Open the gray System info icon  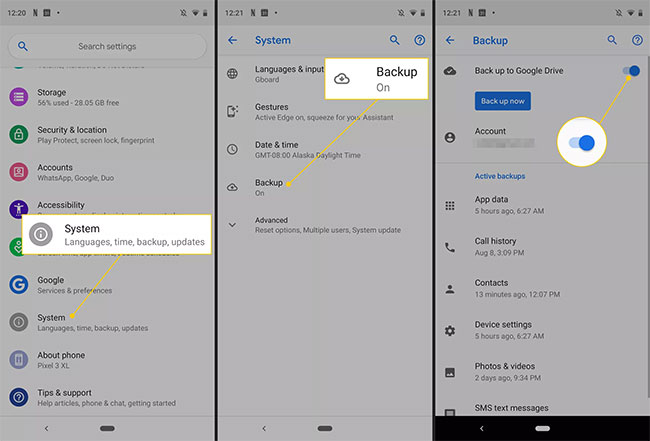click(19, 322)
